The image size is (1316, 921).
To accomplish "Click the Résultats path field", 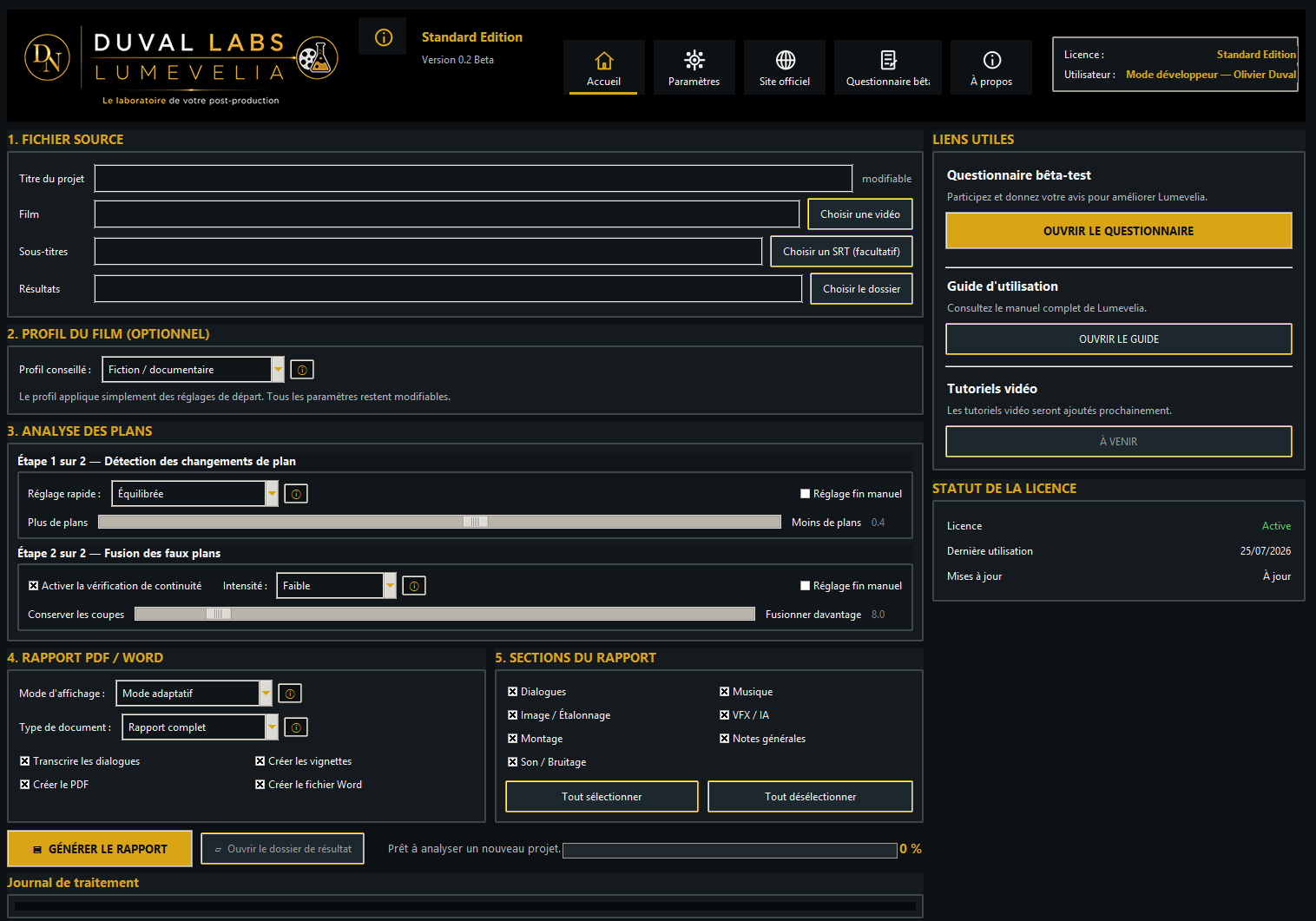I will point(448,289).
